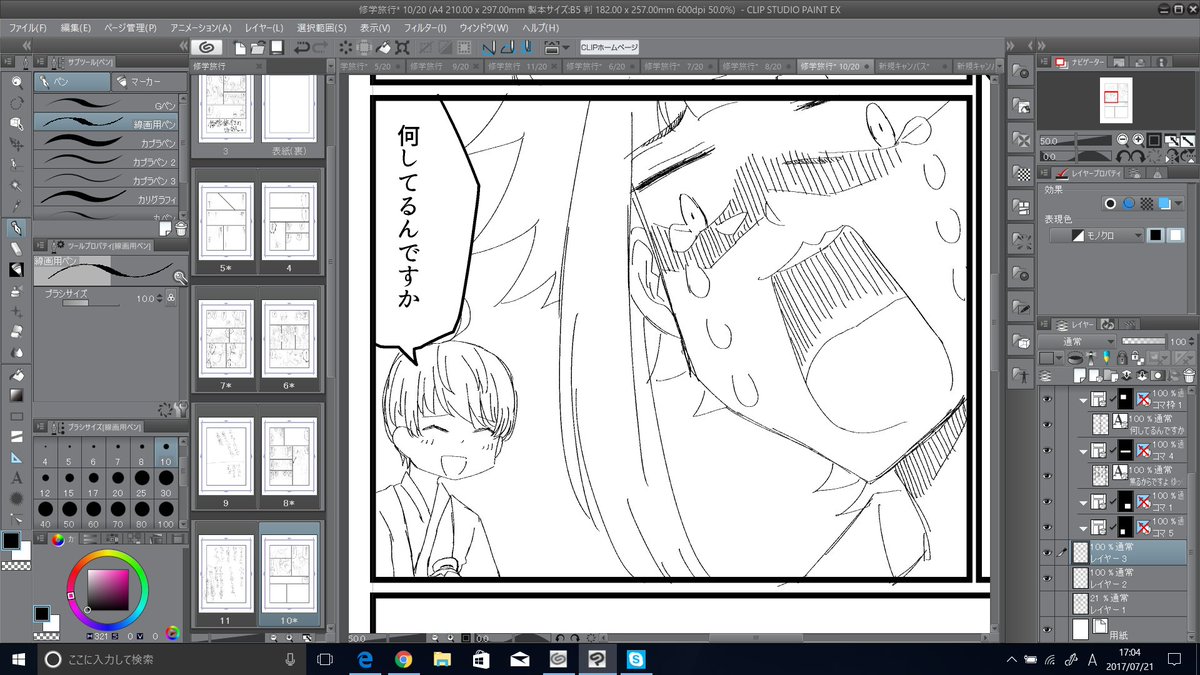Open CLIP STUDIO via the spiral logo button
The width and height of the screenshot is (1200, 675).
point(206,47)
